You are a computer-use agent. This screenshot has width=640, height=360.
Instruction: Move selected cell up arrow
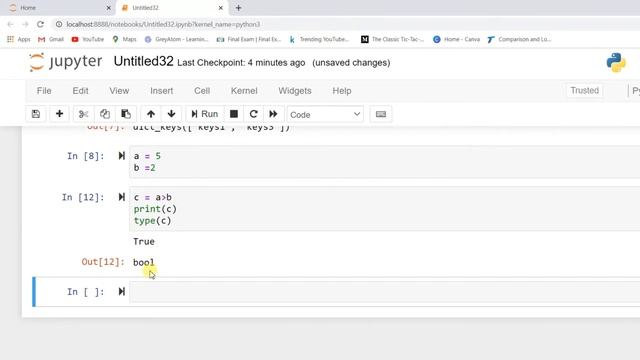point(151,114)
